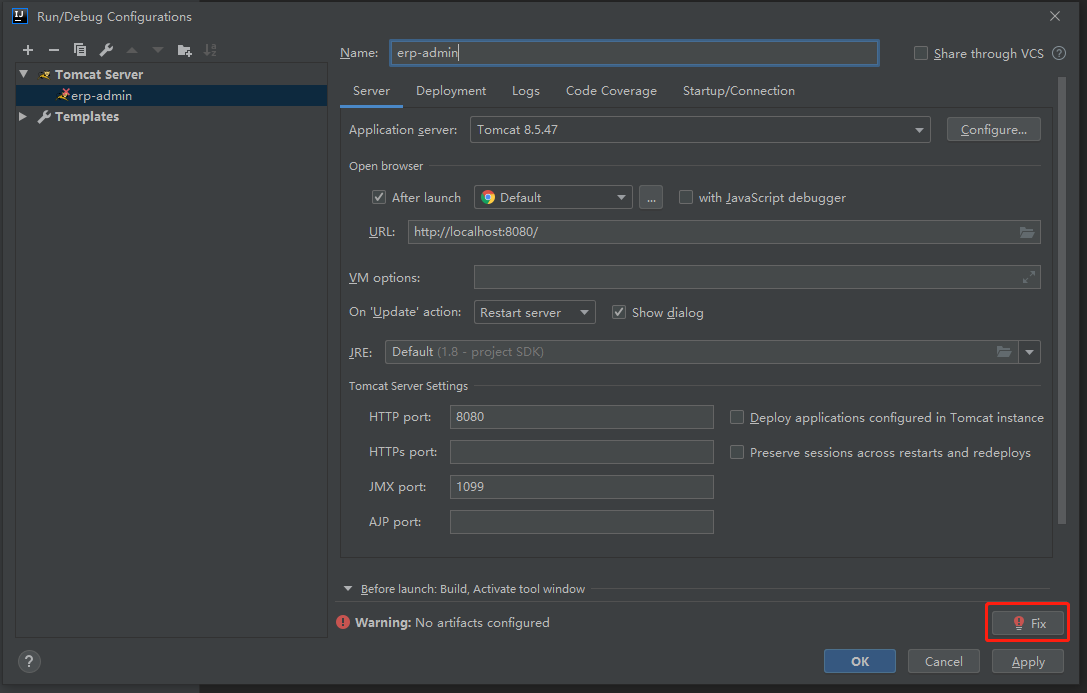The width and height of the screenshot is (1087, 693).
Task: Switch to Startup/Connection tab
Action: [738, 91]
